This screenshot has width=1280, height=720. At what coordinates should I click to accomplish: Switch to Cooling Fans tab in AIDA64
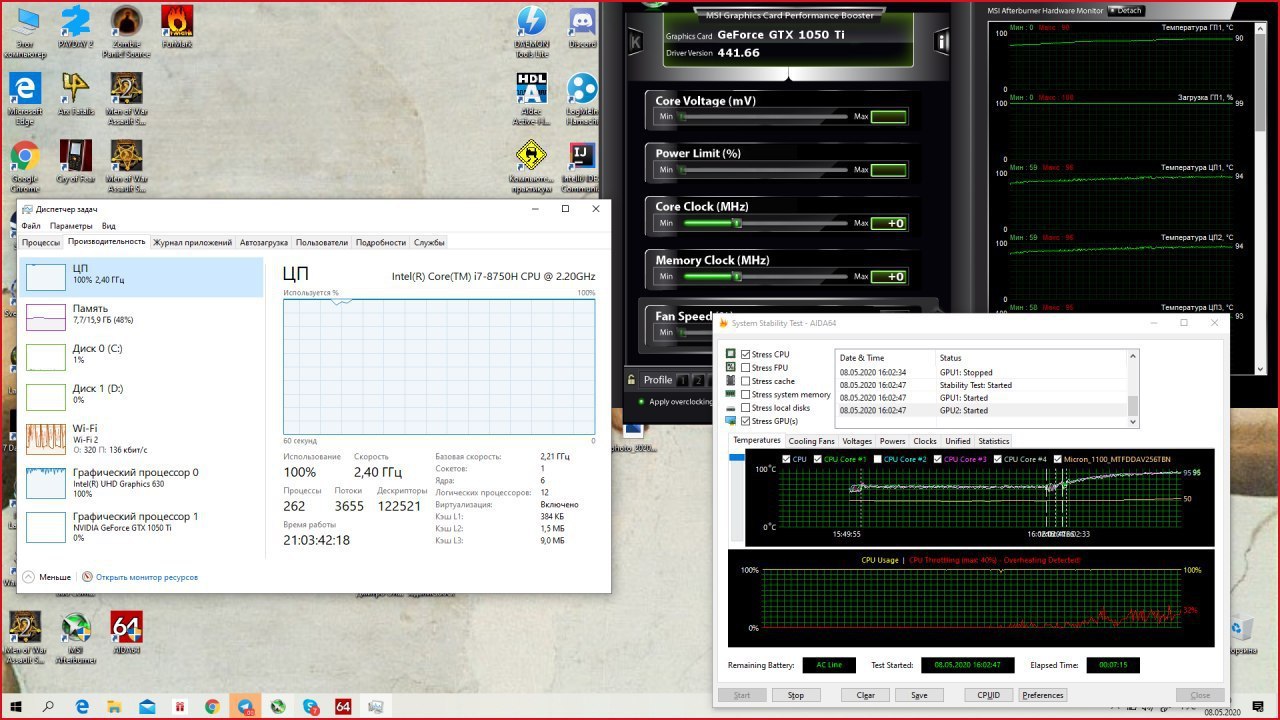[811, 441]
